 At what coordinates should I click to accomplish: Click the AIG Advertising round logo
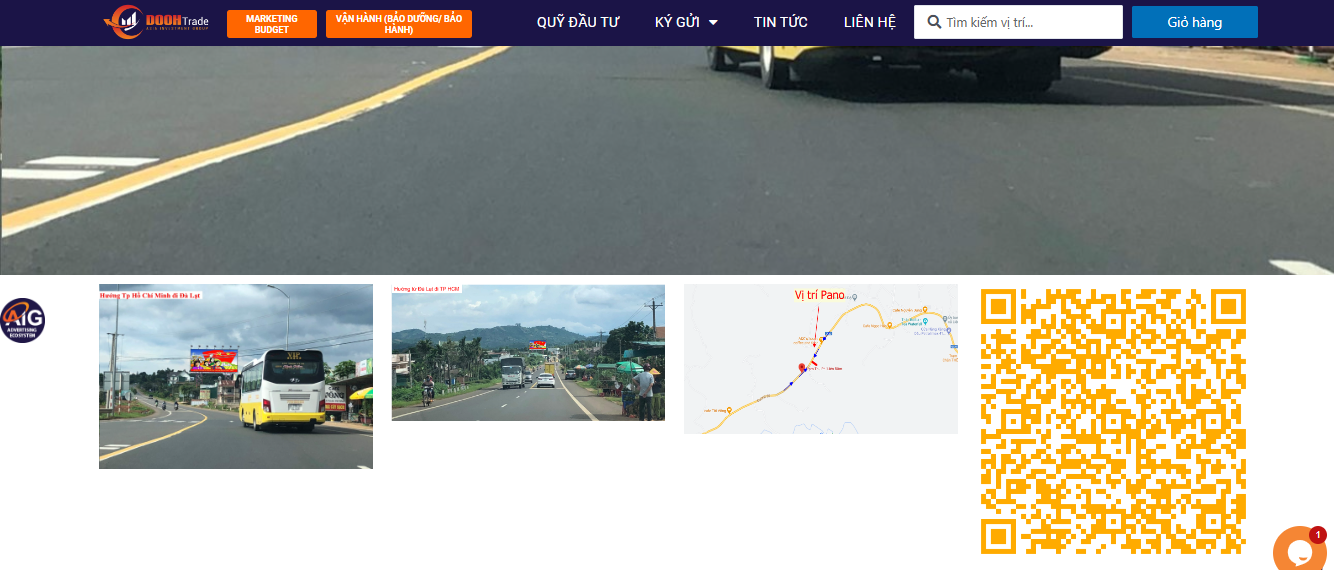[21, 320]
